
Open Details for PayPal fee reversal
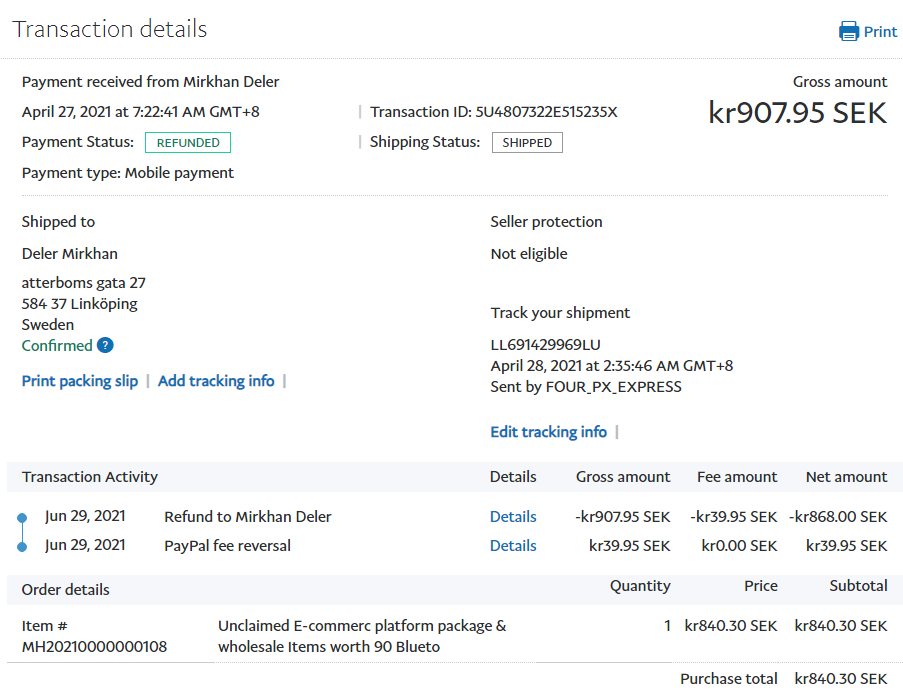click(x=513, y=546)
